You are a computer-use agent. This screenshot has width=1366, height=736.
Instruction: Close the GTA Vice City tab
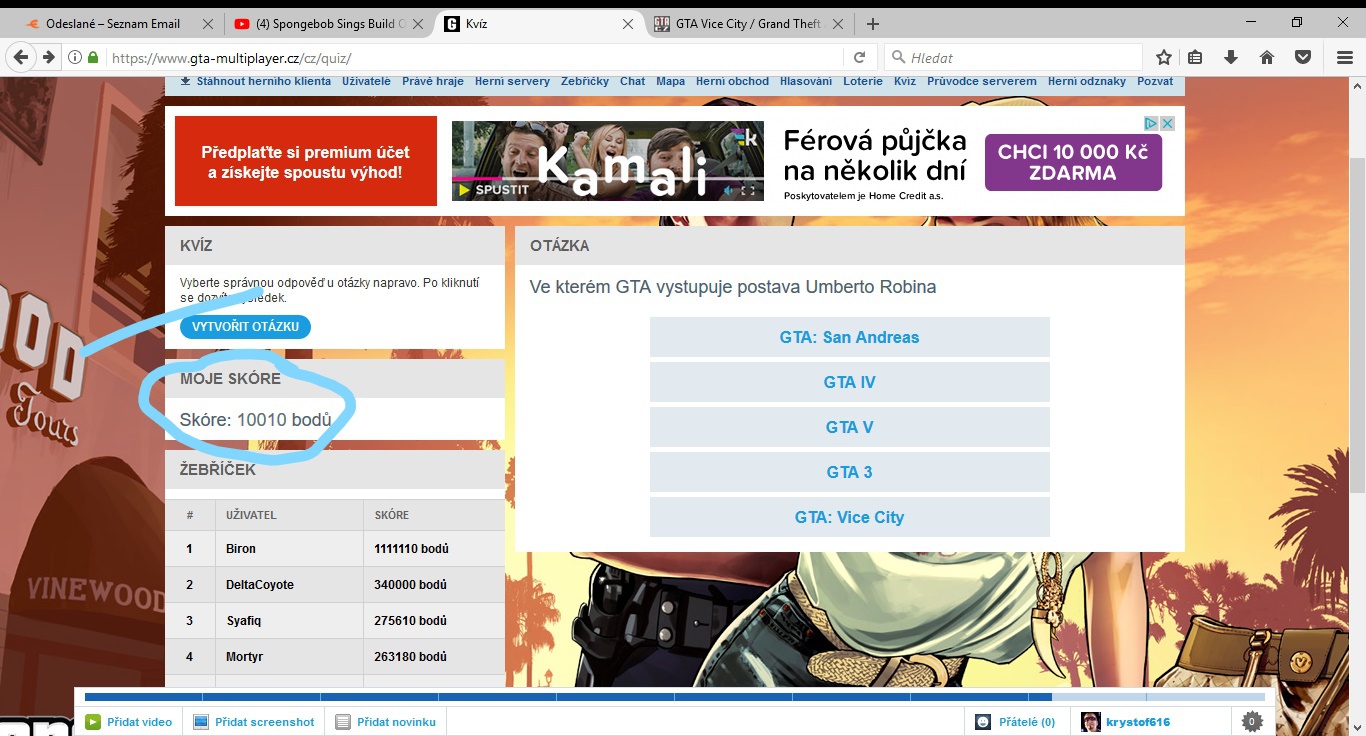[x=838, y=24]
